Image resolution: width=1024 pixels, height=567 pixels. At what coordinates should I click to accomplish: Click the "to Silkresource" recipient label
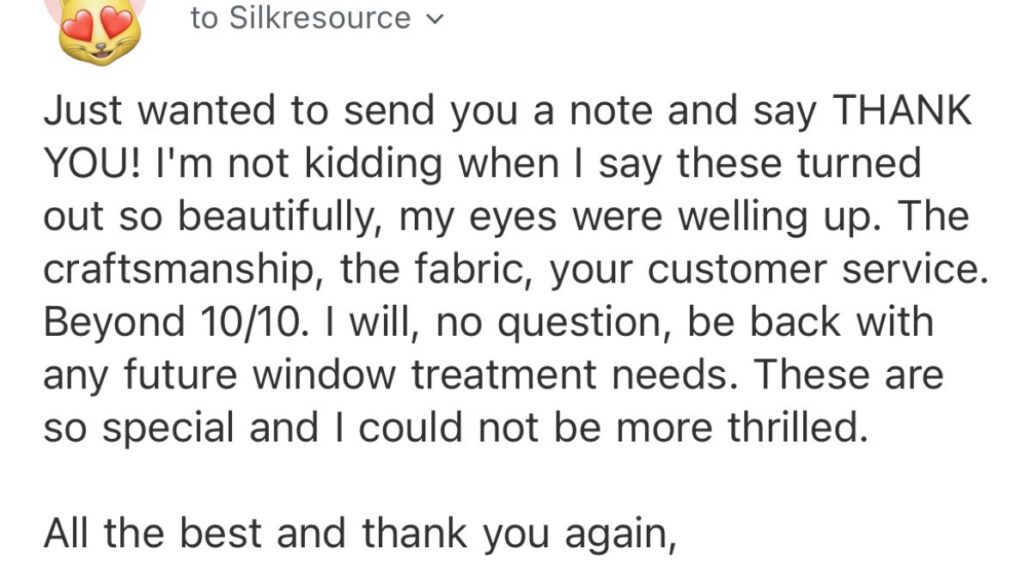pyautogui.click(x=300, y=18)
